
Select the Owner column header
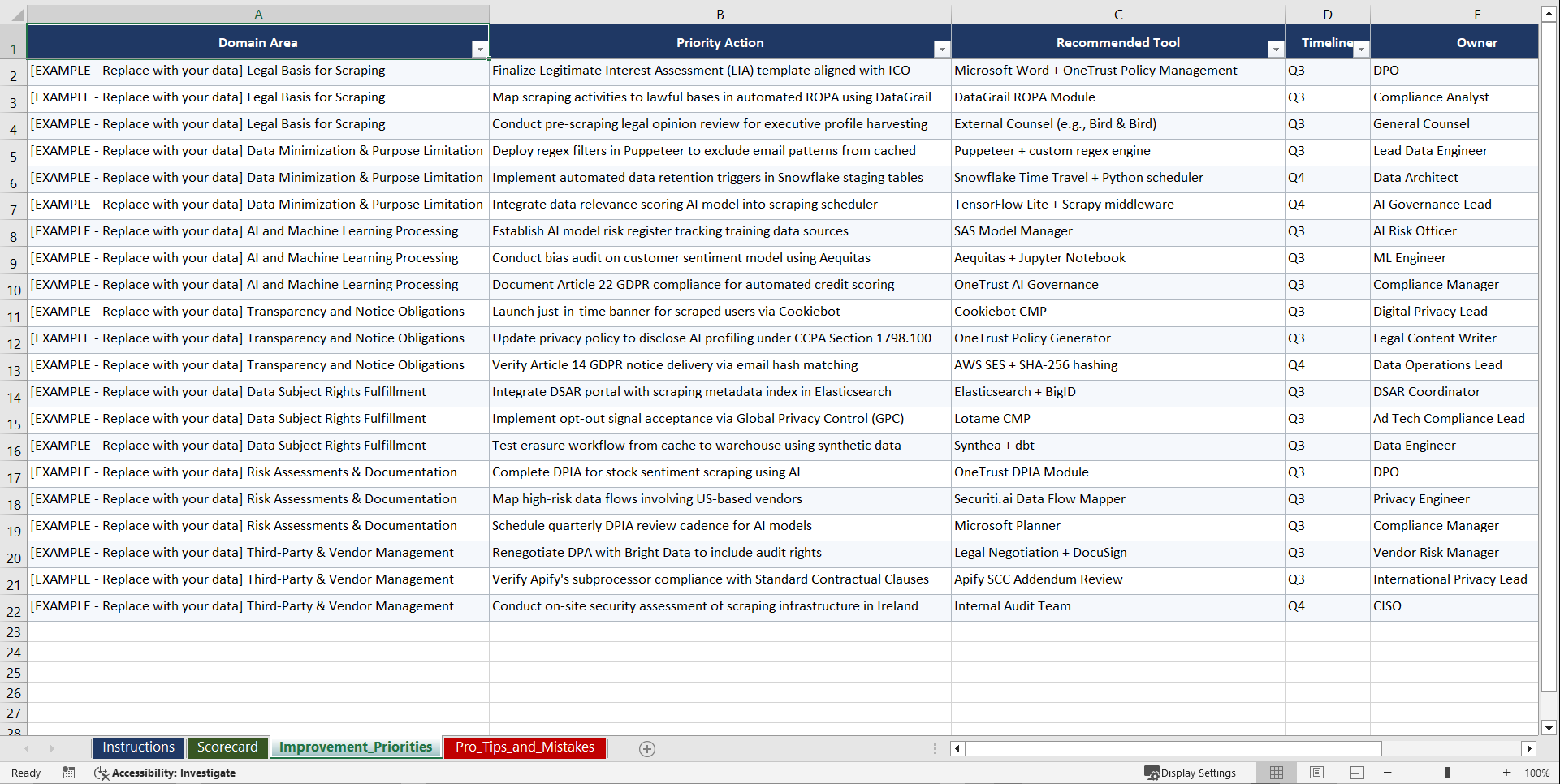[1477, 14]
